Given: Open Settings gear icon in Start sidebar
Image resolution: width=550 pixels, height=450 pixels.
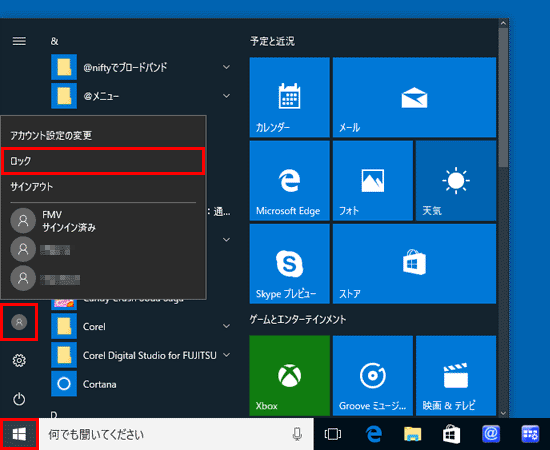Looking at the screenshot, I should (x=19, y=360).
